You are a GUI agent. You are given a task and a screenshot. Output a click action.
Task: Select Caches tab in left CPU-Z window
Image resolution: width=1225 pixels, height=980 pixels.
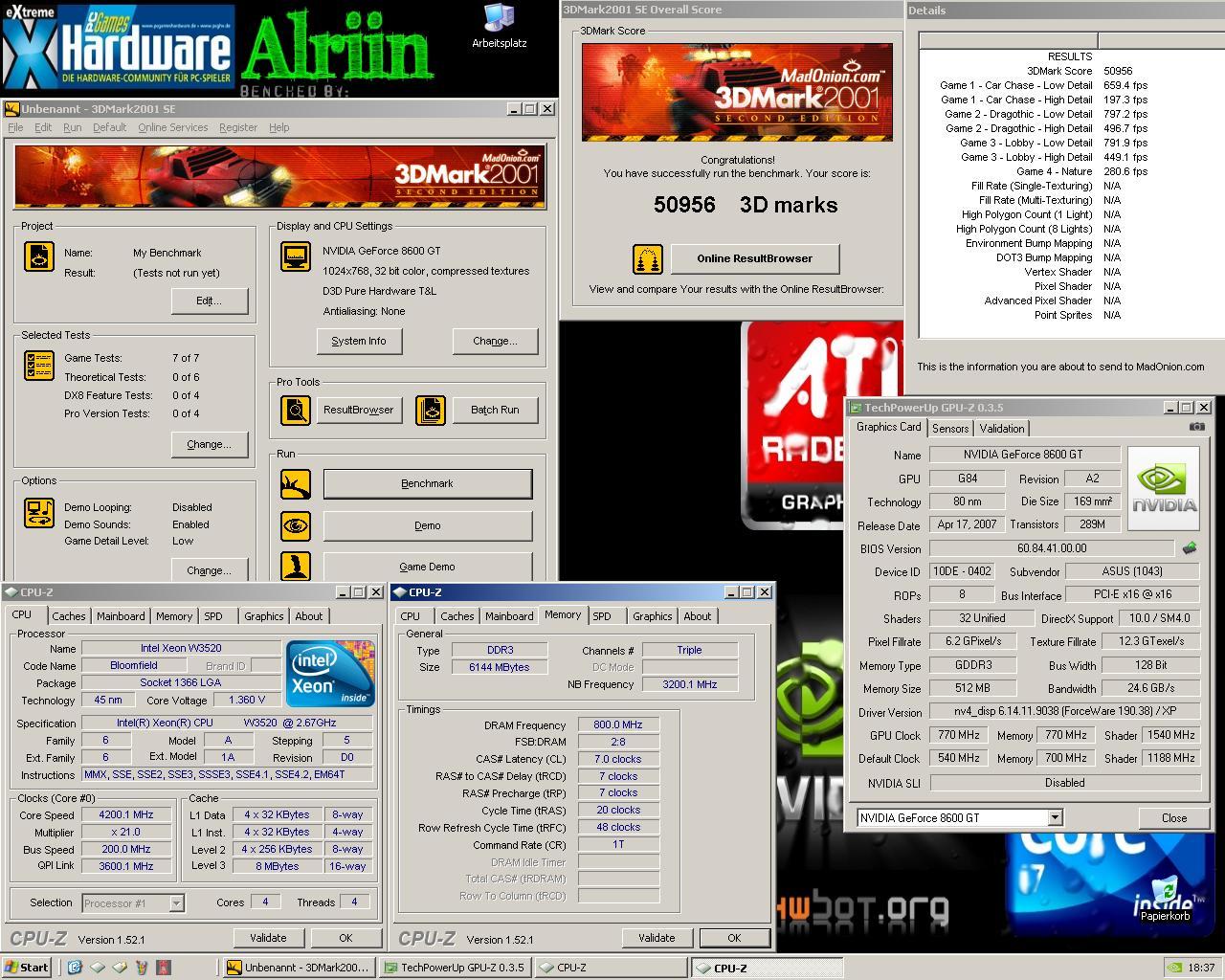69,616
